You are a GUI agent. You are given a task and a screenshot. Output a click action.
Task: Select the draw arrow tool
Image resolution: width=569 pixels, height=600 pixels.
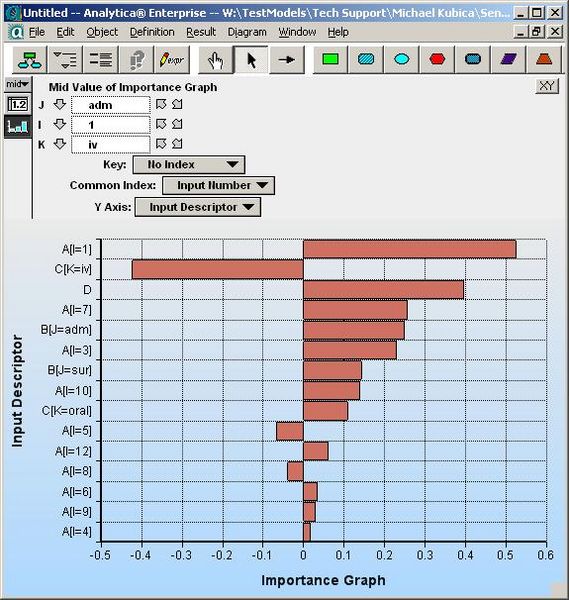(287, 60)
